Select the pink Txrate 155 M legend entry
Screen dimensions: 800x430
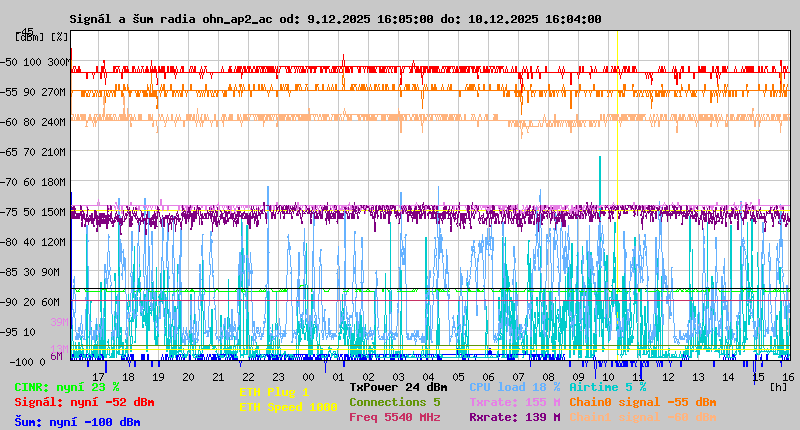pos(515,402)
